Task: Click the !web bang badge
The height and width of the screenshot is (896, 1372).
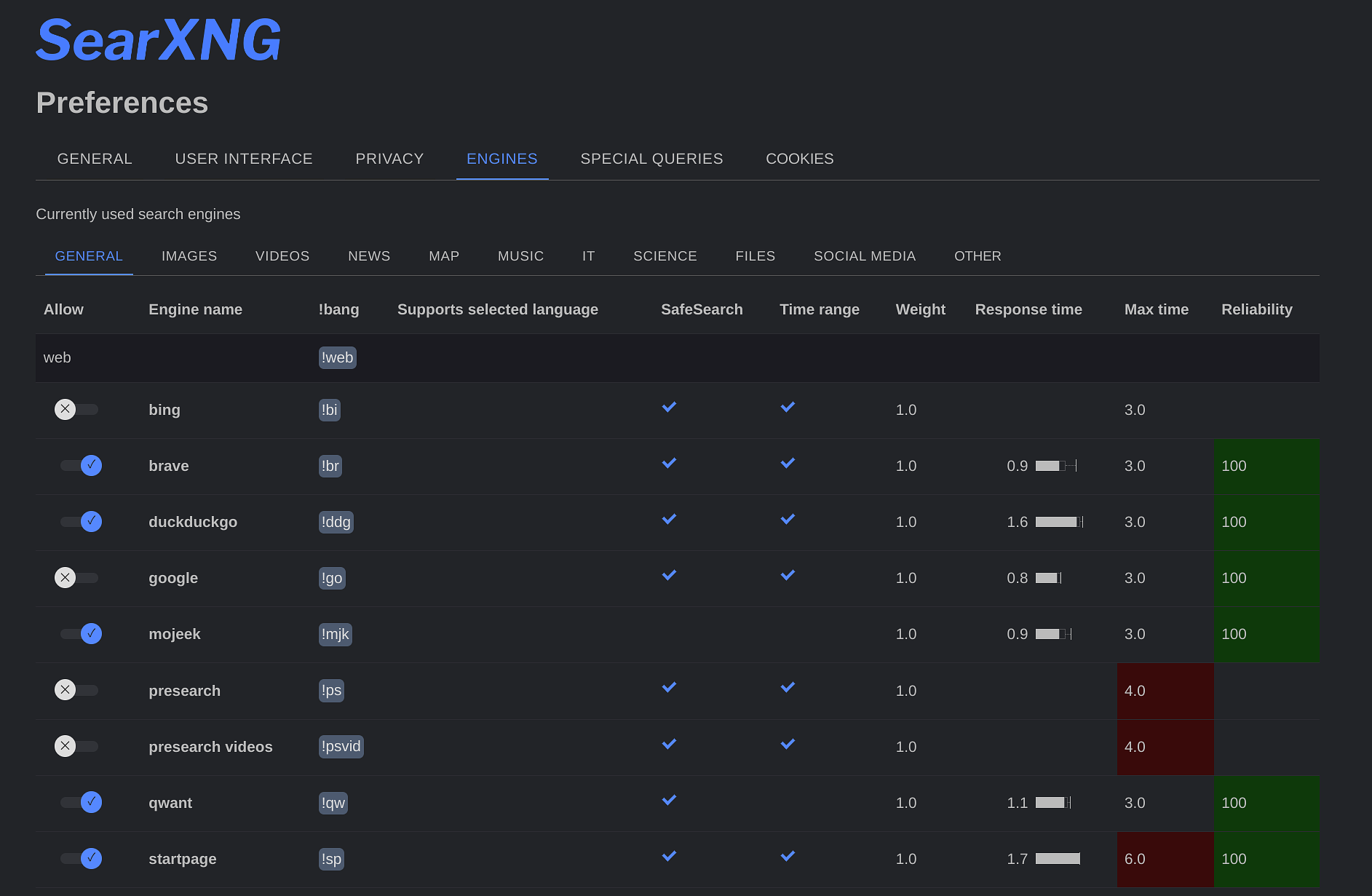Action: (x=337, y=357)
